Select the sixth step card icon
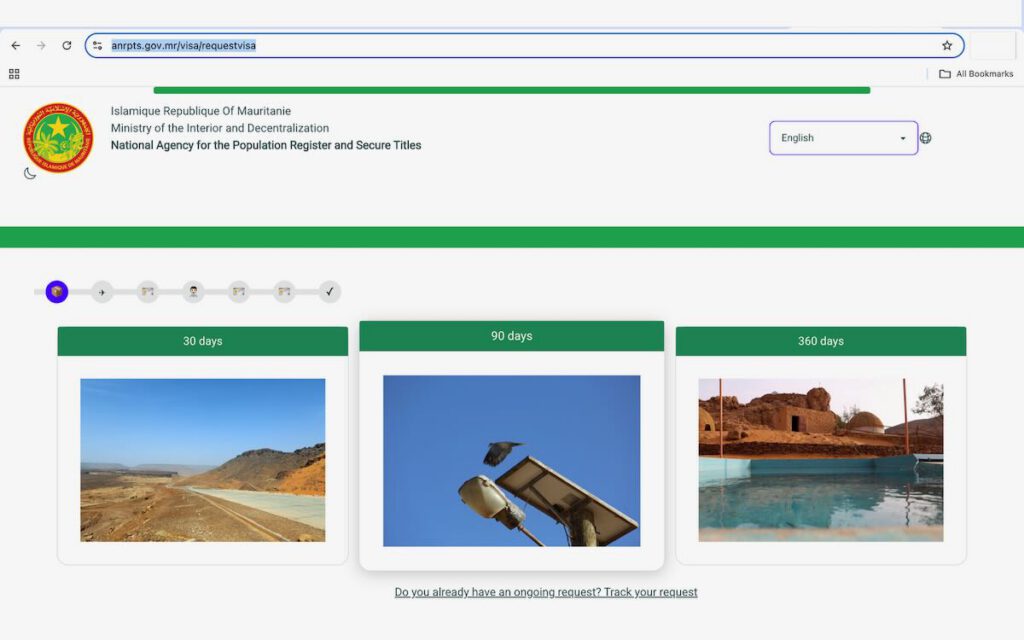Image resolution: width=1024 pixels, height=640 pixels. tap(284, 292)
